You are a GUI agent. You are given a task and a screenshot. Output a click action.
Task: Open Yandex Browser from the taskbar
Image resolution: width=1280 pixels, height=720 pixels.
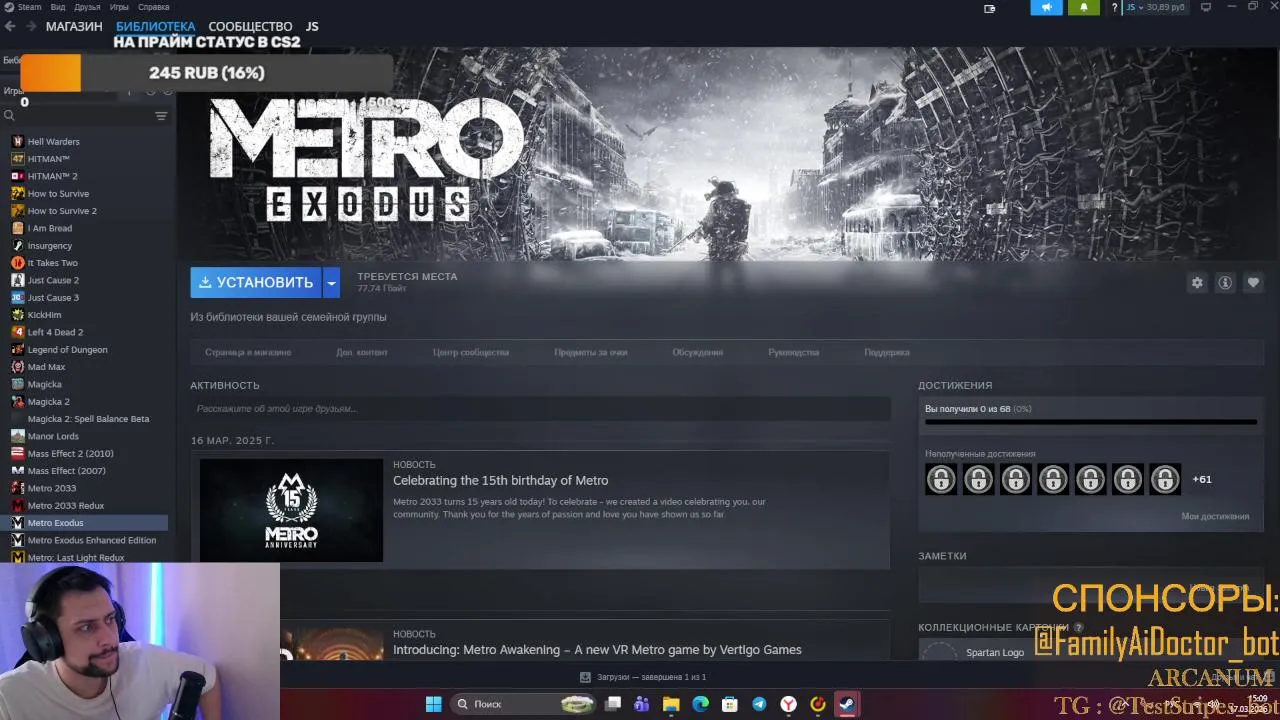click(788, 704)
